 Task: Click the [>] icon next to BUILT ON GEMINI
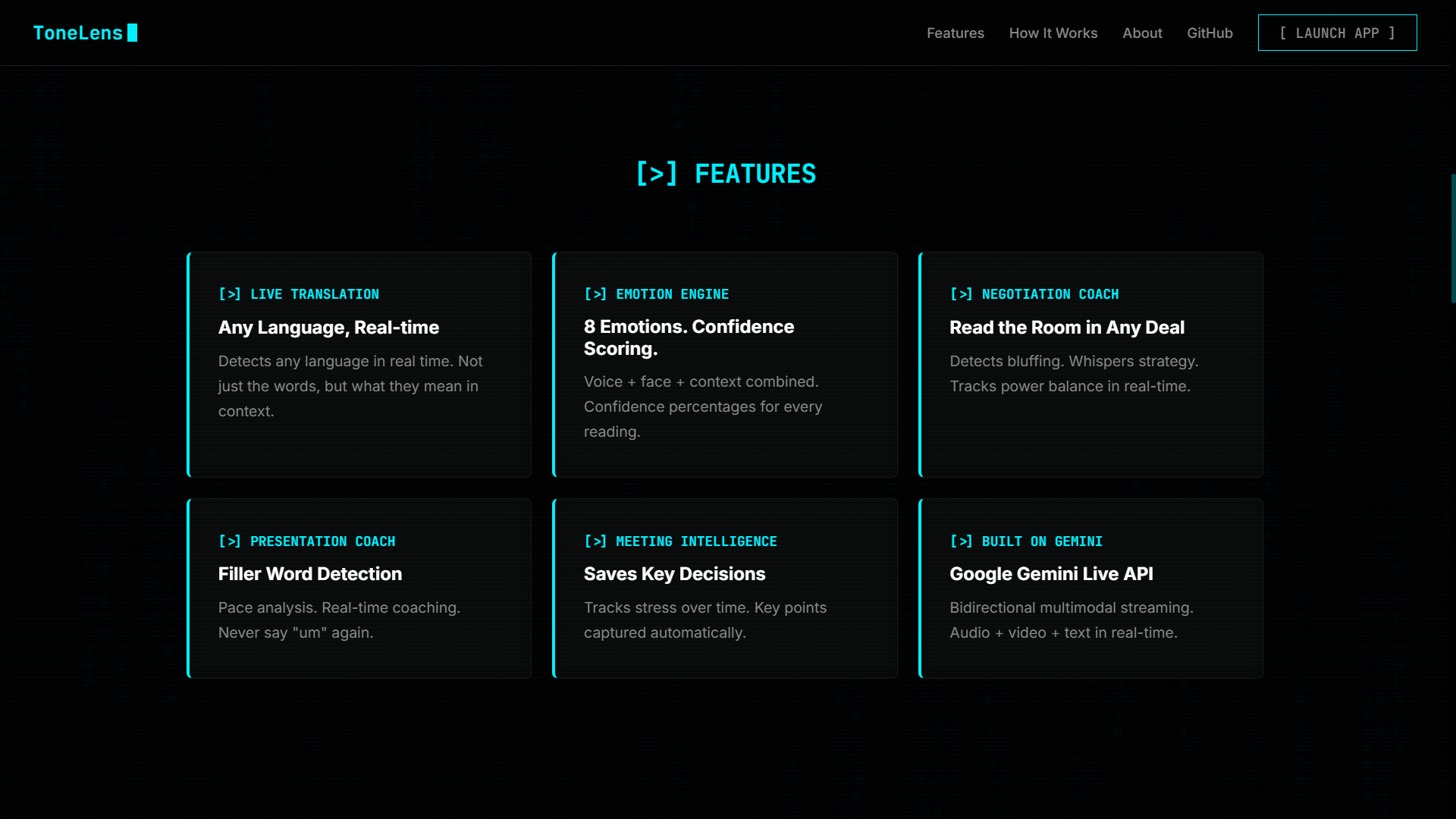coord(961,541)
